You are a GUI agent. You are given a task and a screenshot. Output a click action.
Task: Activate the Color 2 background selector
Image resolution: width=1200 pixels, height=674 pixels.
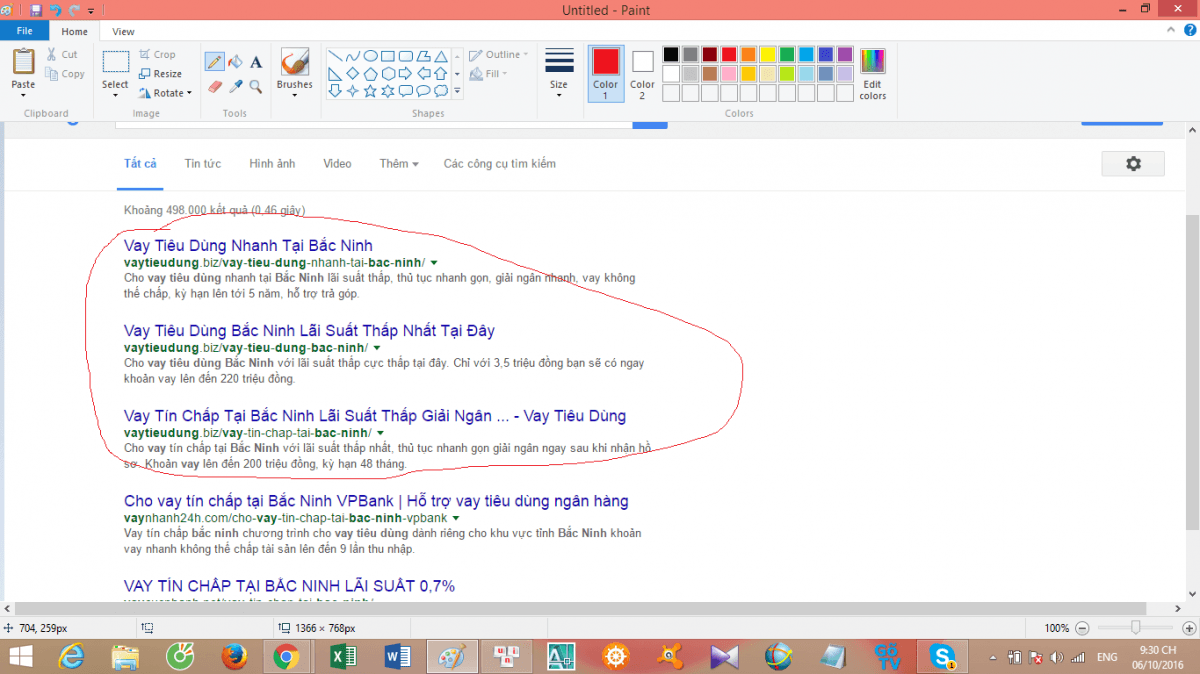click(x=643, y=74)
